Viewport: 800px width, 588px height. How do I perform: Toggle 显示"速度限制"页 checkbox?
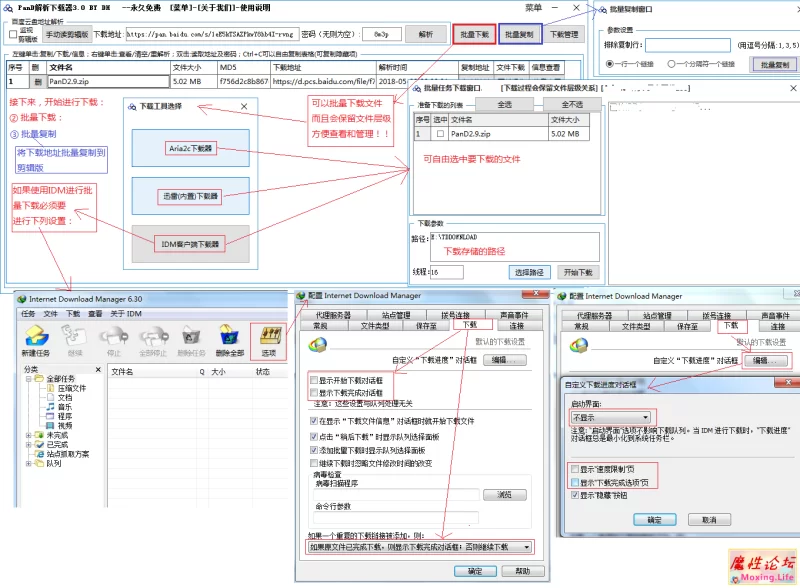point(575,469)
